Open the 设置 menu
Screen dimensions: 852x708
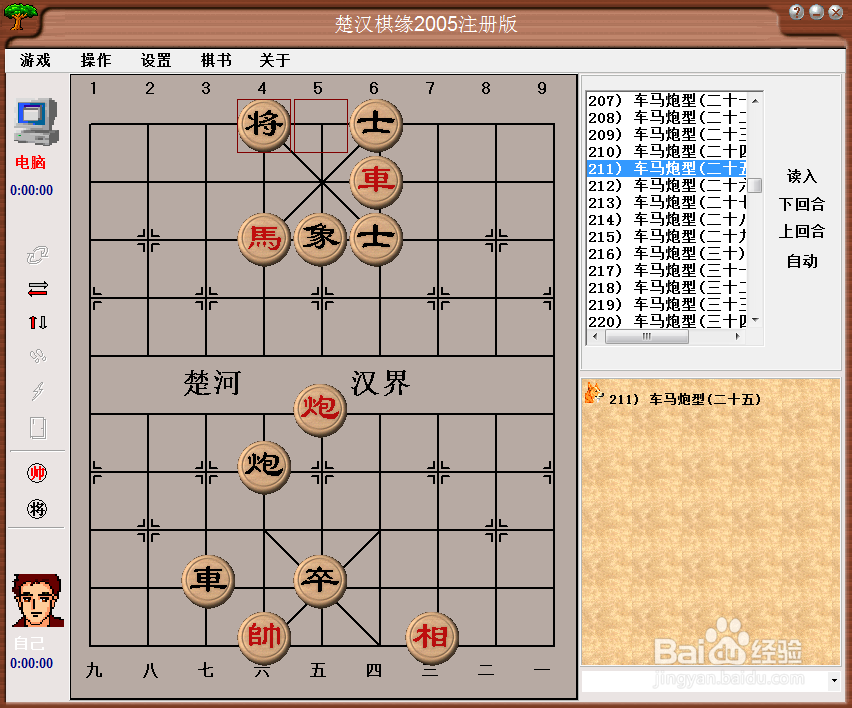(x=156, y=60)
